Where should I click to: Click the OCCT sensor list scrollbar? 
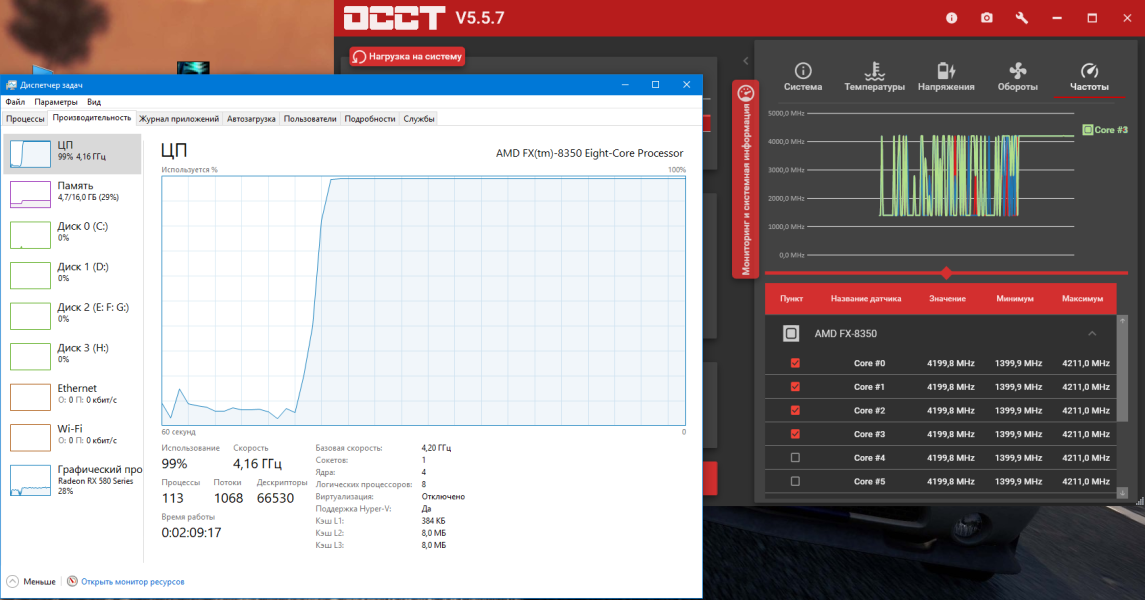tap(1122, 373)
